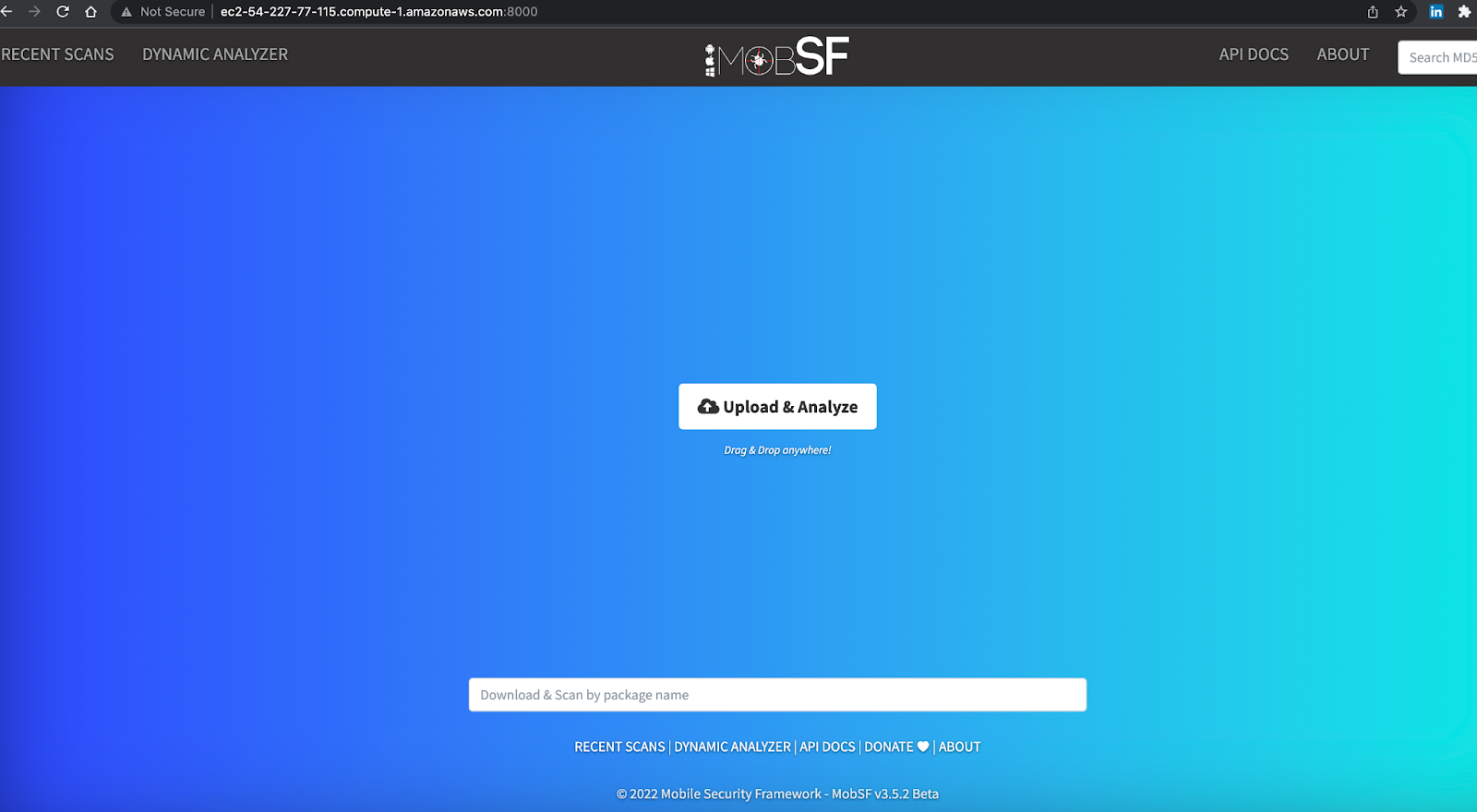Click the Upload & Analyze button
Viewport: 1477px width, 812px height.
pyautogui.click(x=777, y=407)
